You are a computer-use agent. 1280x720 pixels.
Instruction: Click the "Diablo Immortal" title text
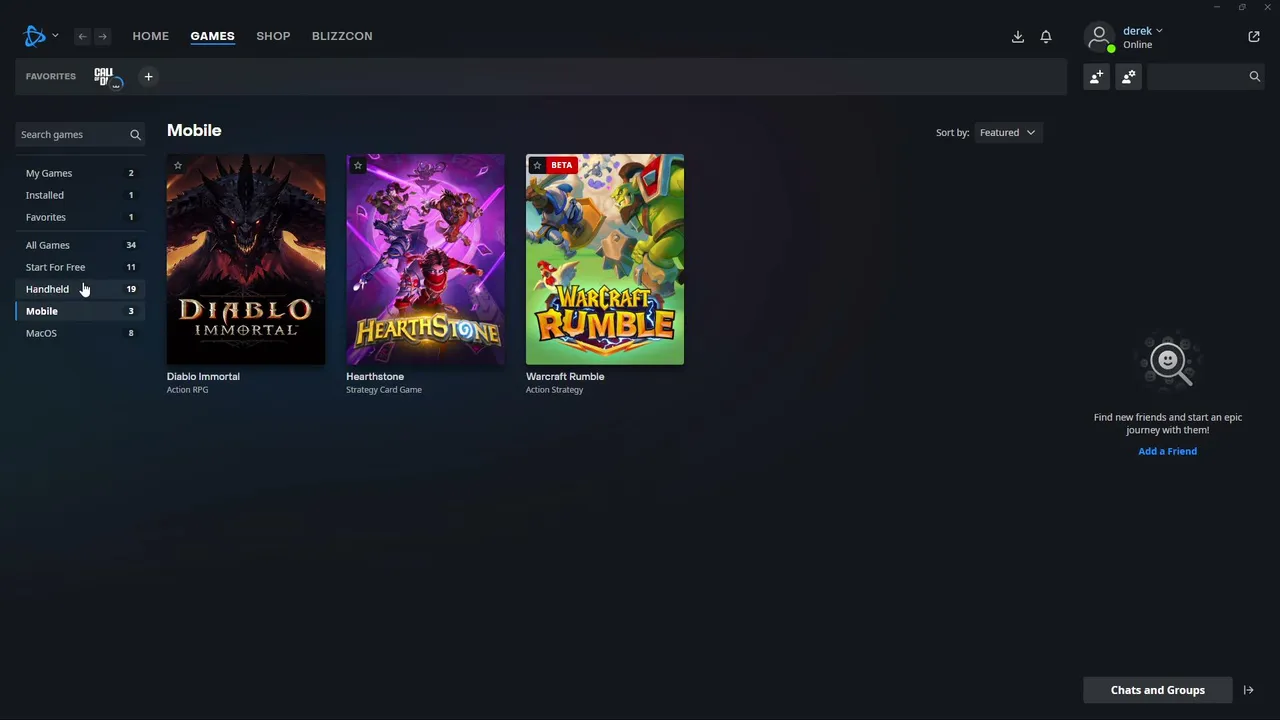(x=203, y=377)
